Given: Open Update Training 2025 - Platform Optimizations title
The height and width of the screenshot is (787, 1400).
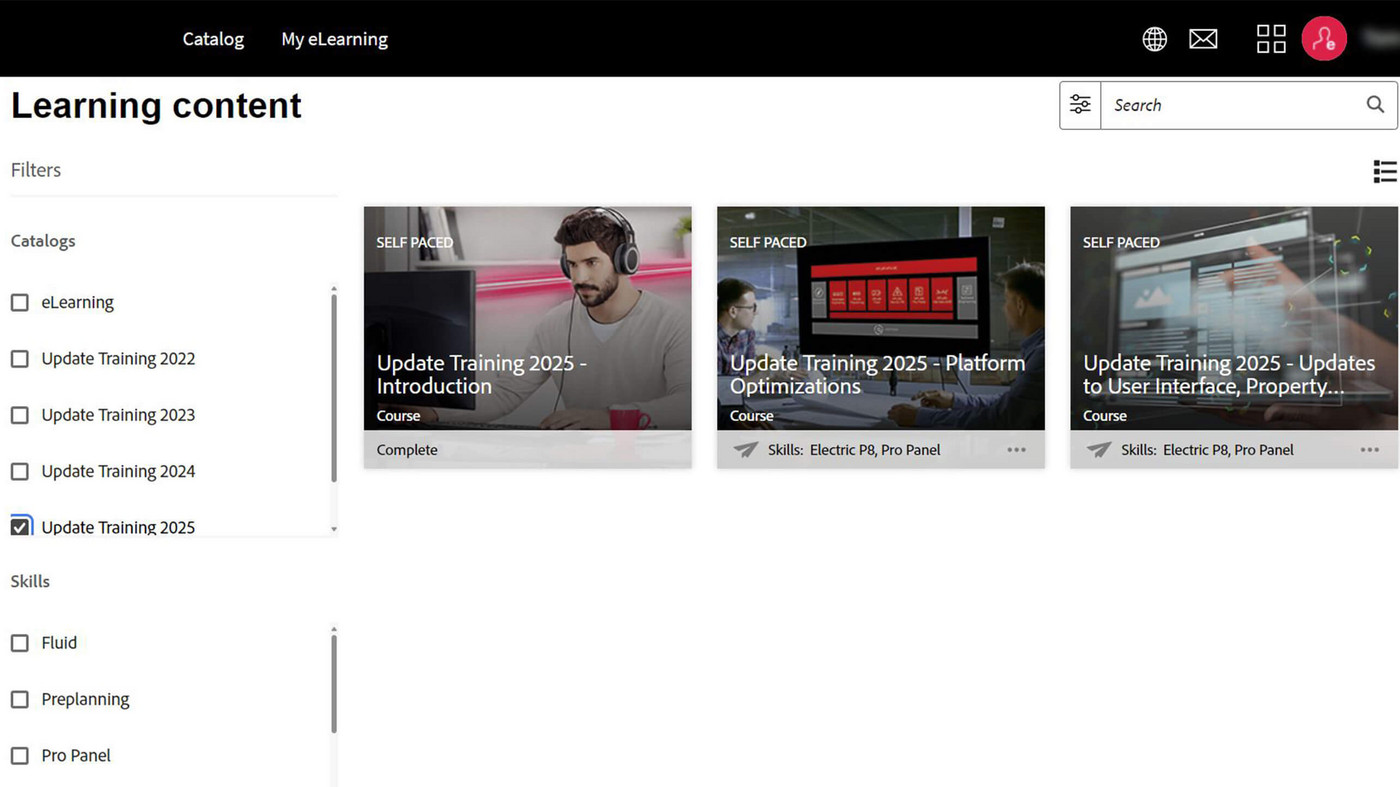Looking at the screenshot, I should 877,374.
